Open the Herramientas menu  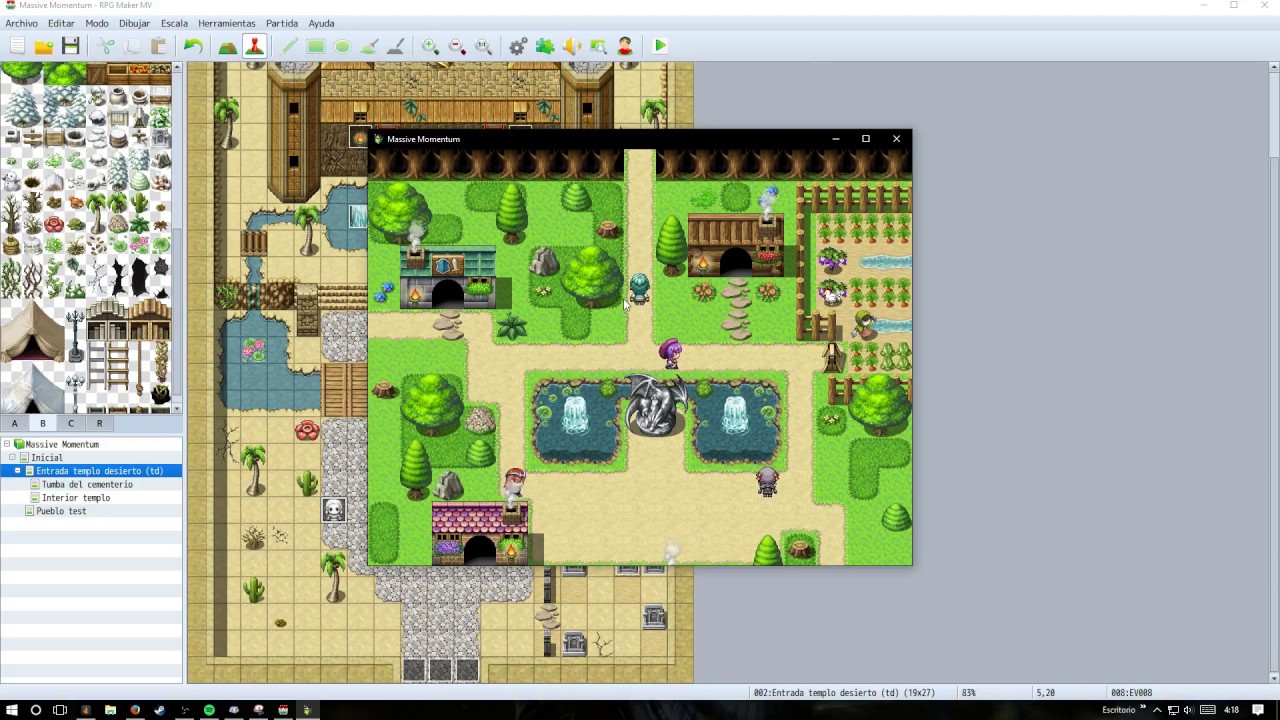click(x=227, y=23)
